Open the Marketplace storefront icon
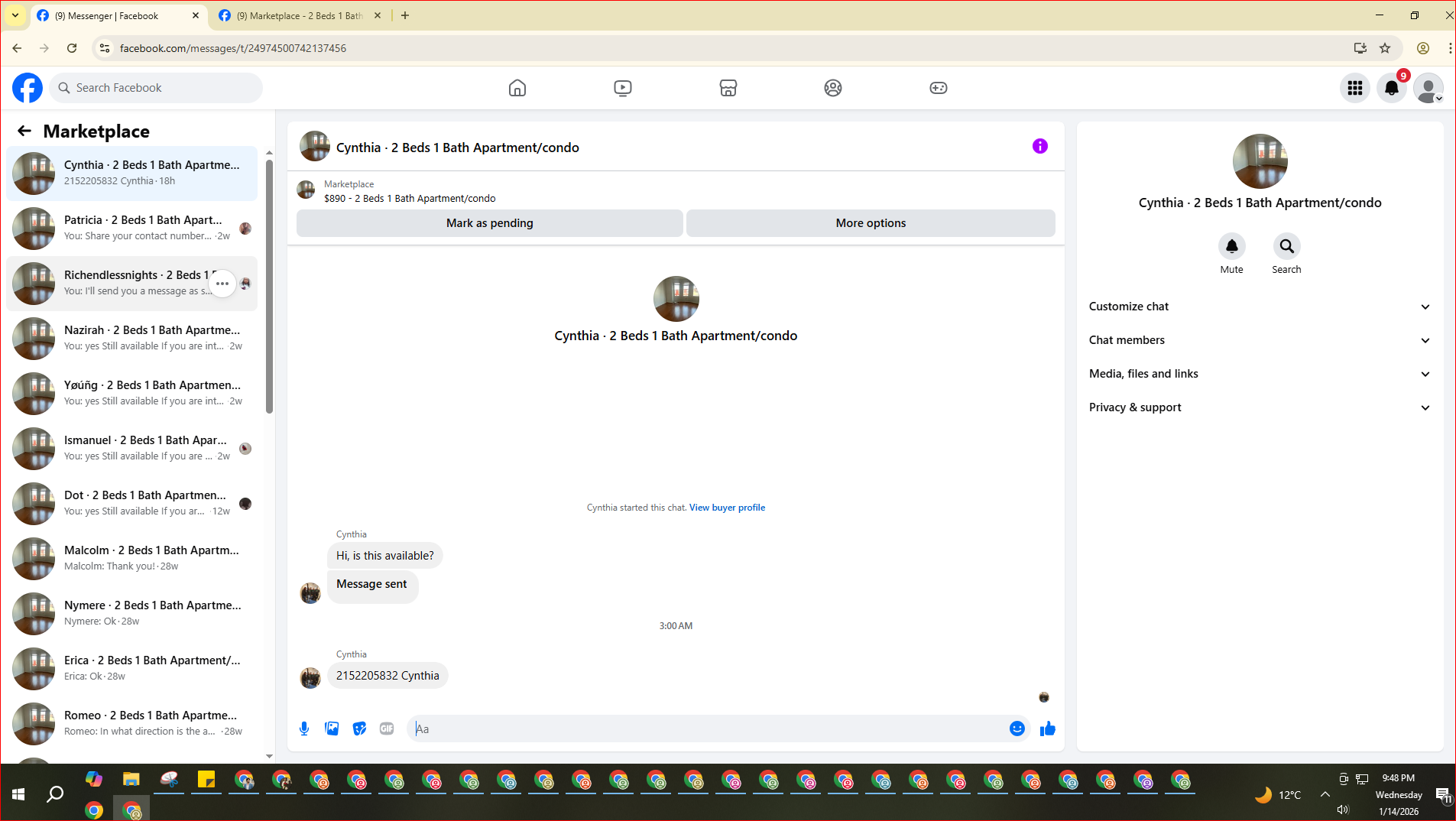 [728, 88]
